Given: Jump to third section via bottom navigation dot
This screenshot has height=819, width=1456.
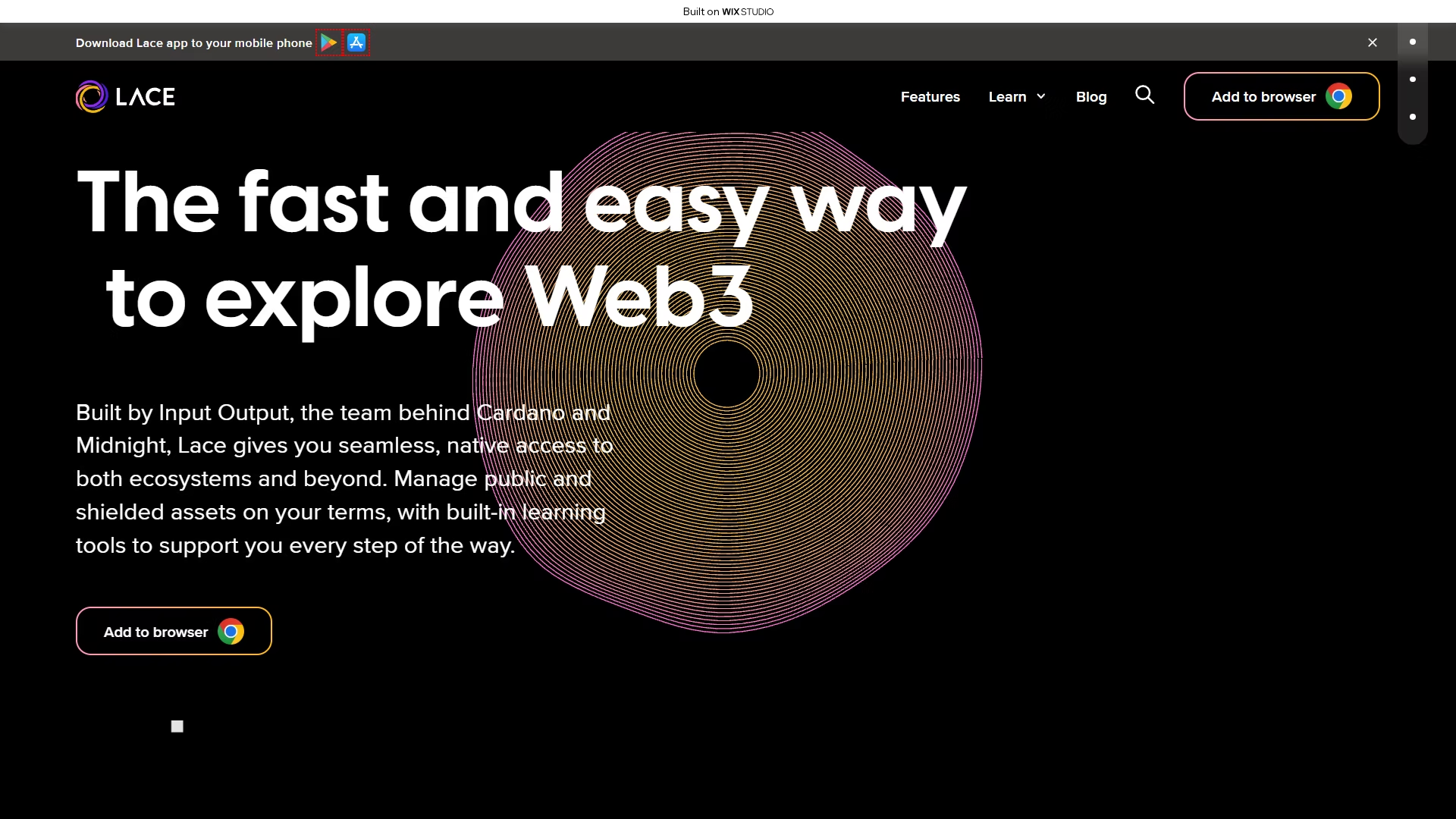Looking at the screenshot, I should coord(1413,117).
